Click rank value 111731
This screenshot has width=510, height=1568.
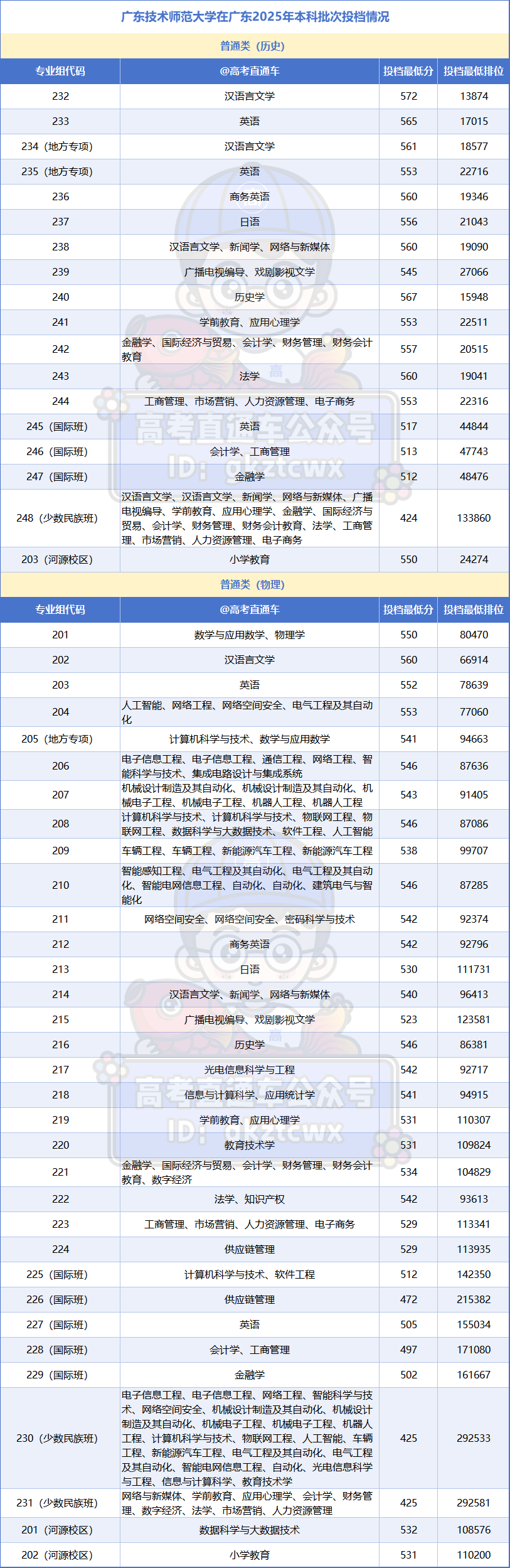click(474, 969)
